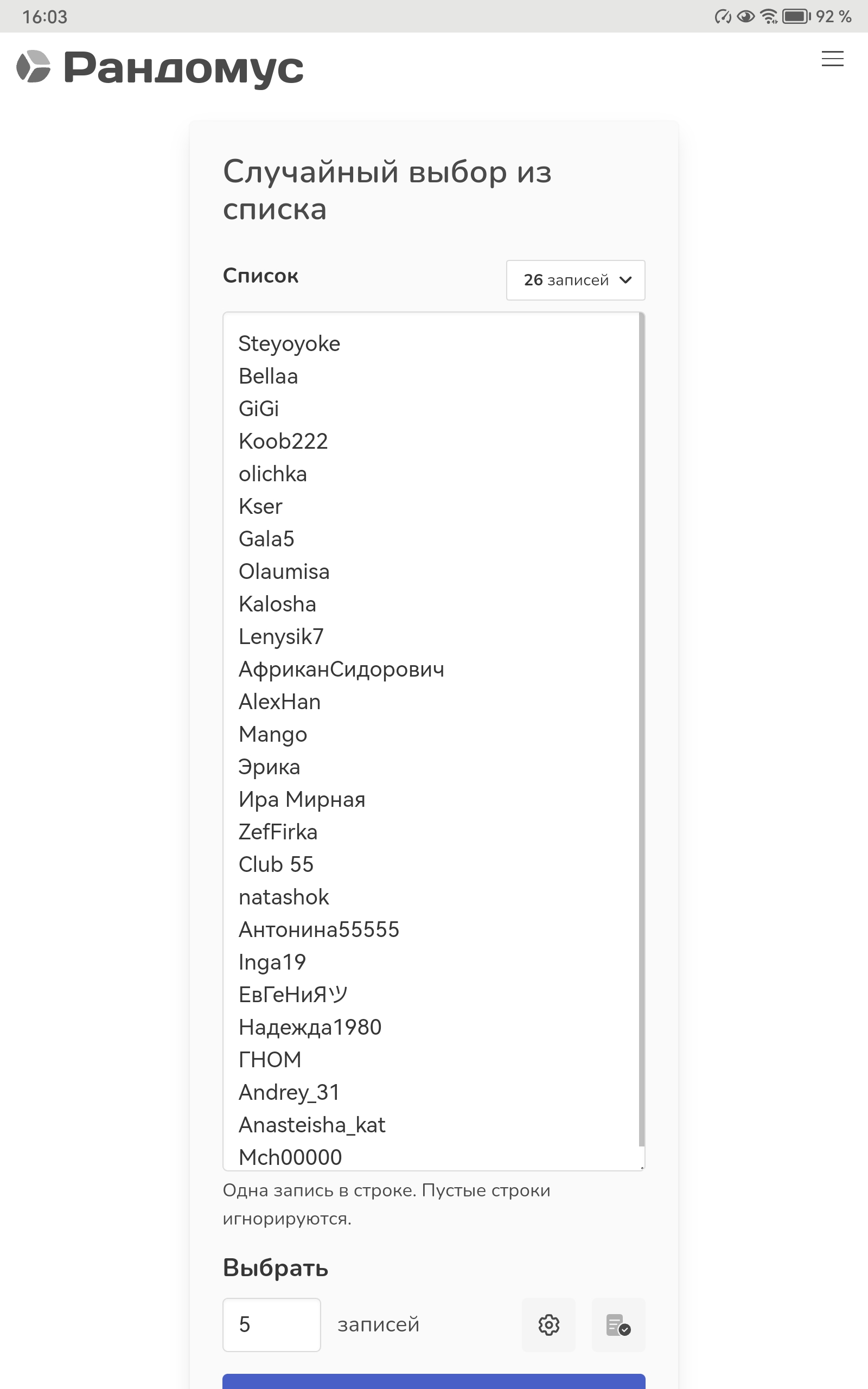The width and height of the screenshot is (868, 1389).
Task: Tap the battery indicator icon
Action: [x=797, y=16]
